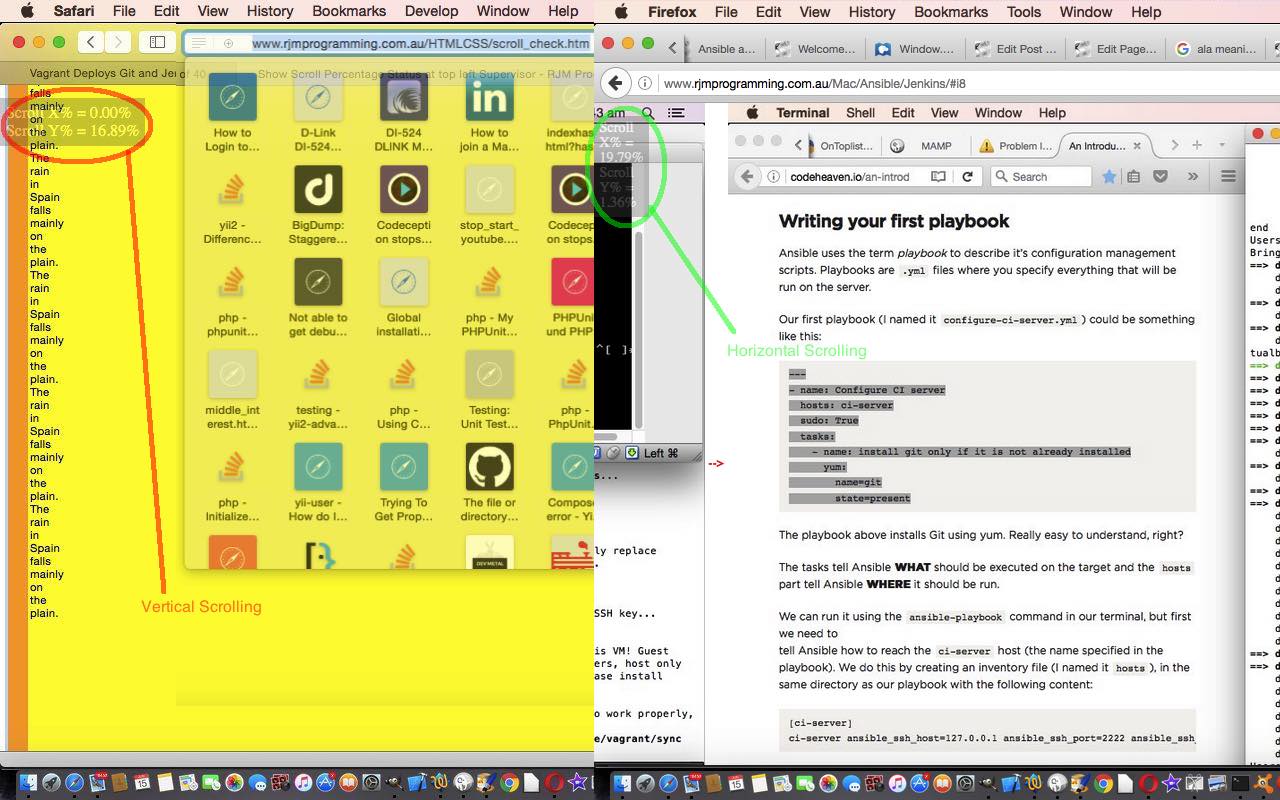Open Safari's History menu

pyautogui.click(x=270, y=11)
